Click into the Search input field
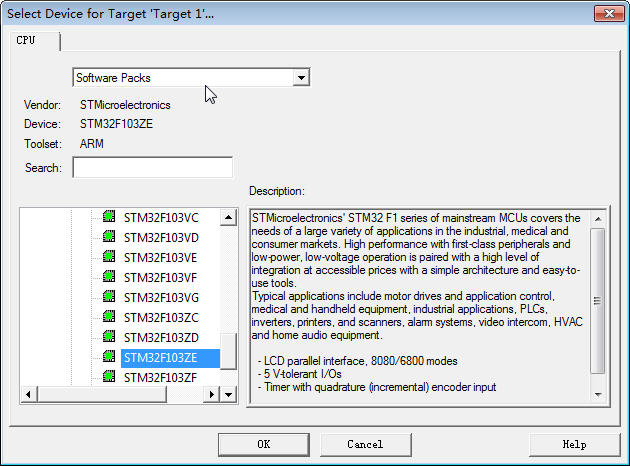 (153, 167)
